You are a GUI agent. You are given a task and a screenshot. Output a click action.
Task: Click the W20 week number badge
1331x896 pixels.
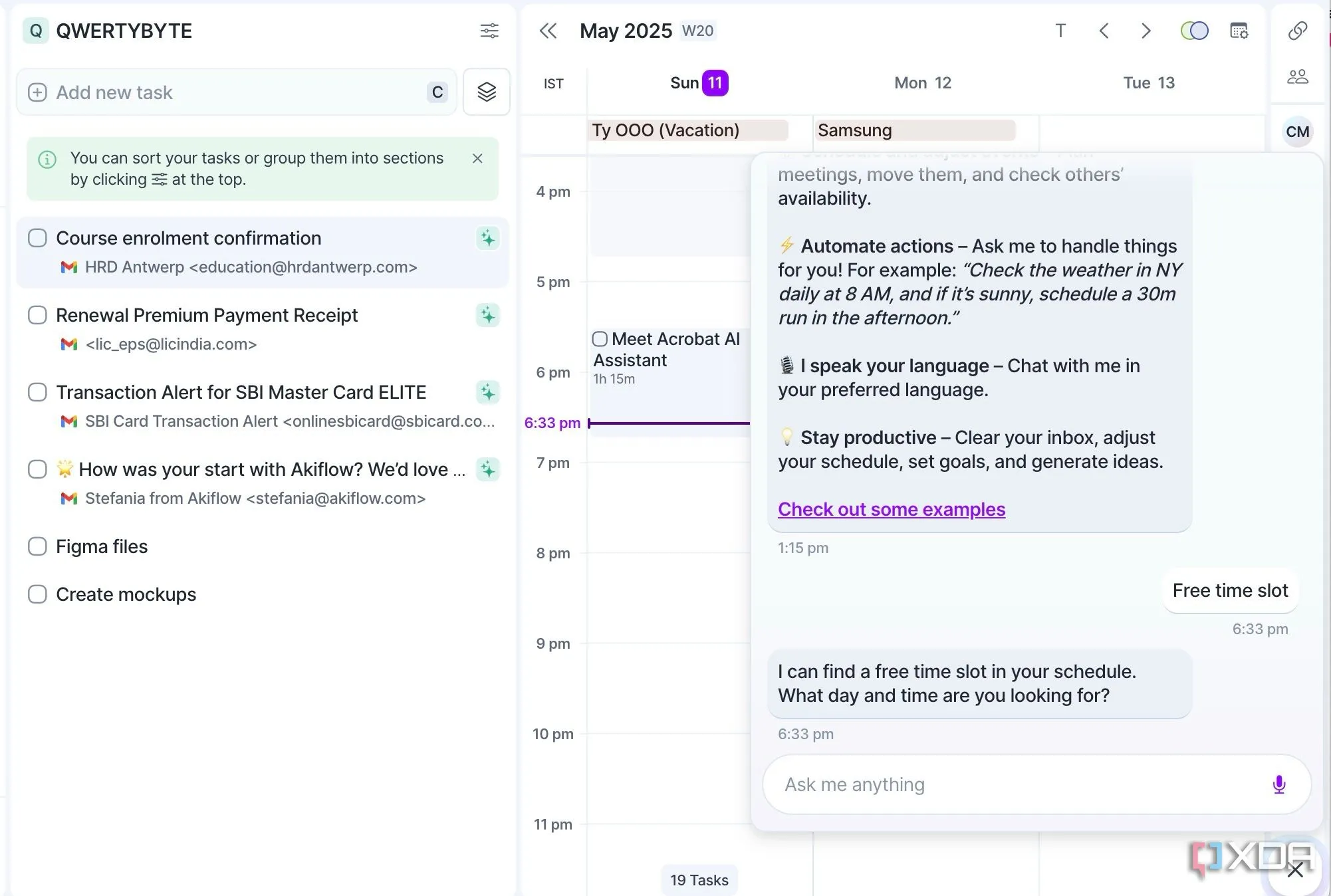(x=697, y=31)
